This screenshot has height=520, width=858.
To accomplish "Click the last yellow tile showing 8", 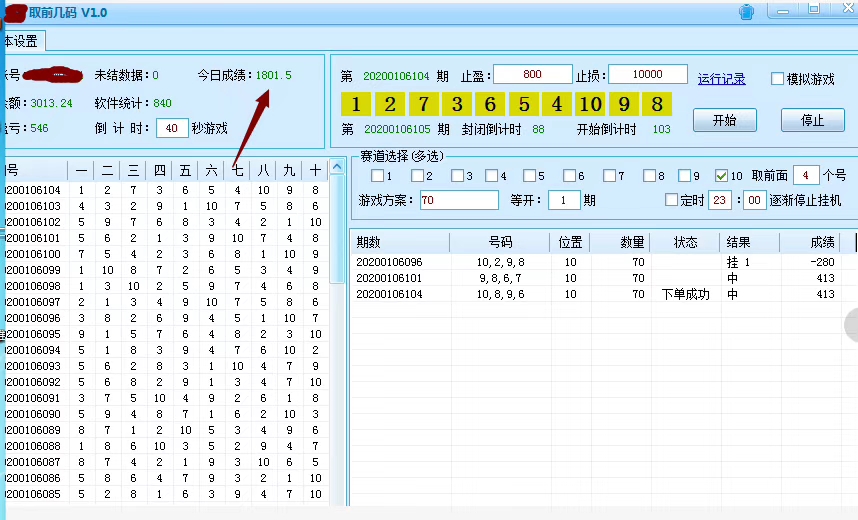I will [x=657, y=104].
